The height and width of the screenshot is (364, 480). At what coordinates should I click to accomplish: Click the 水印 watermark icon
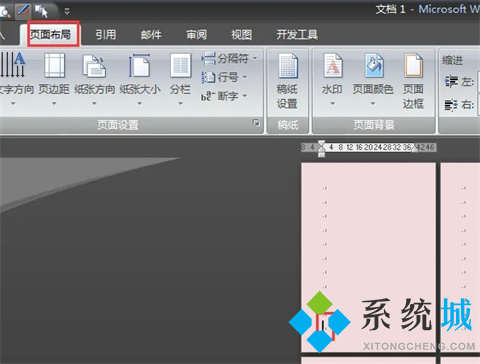tap(333, 65)
